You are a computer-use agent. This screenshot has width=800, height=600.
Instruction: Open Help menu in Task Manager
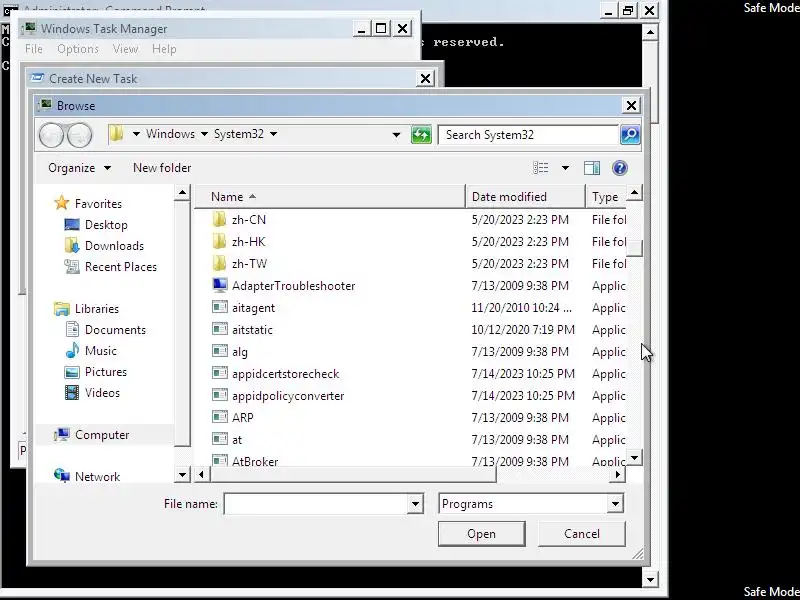pyautogui.click(x=164, y=49)
